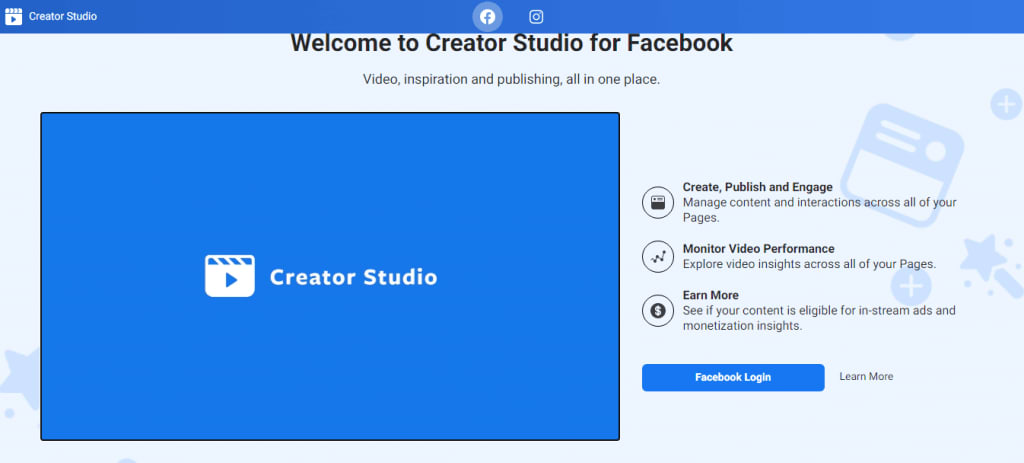This screenshot has width=1024, height=463.
Task: Switch to the Instagram platform tab icon
Action: coord(536,17)
